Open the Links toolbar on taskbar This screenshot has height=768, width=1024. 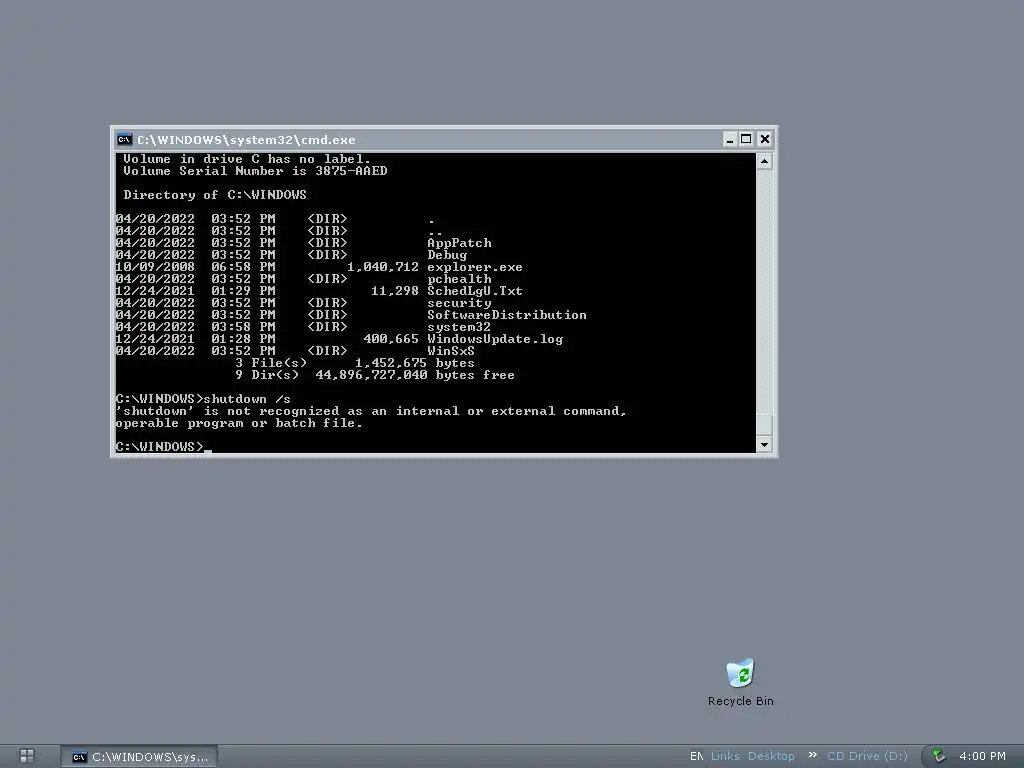tap(725, 756)
